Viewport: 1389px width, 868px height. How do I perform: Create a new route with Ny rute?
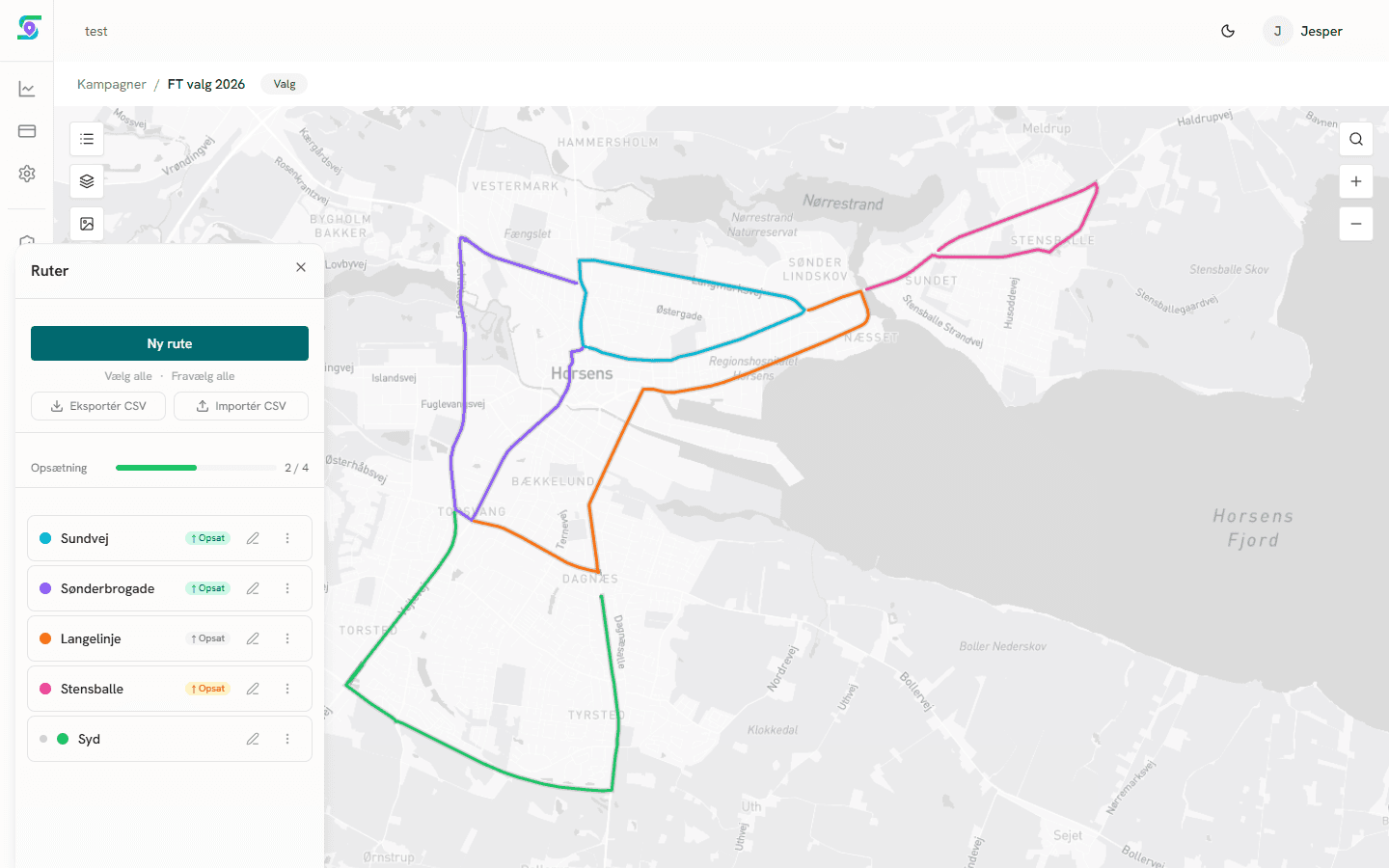click(170, 343)
